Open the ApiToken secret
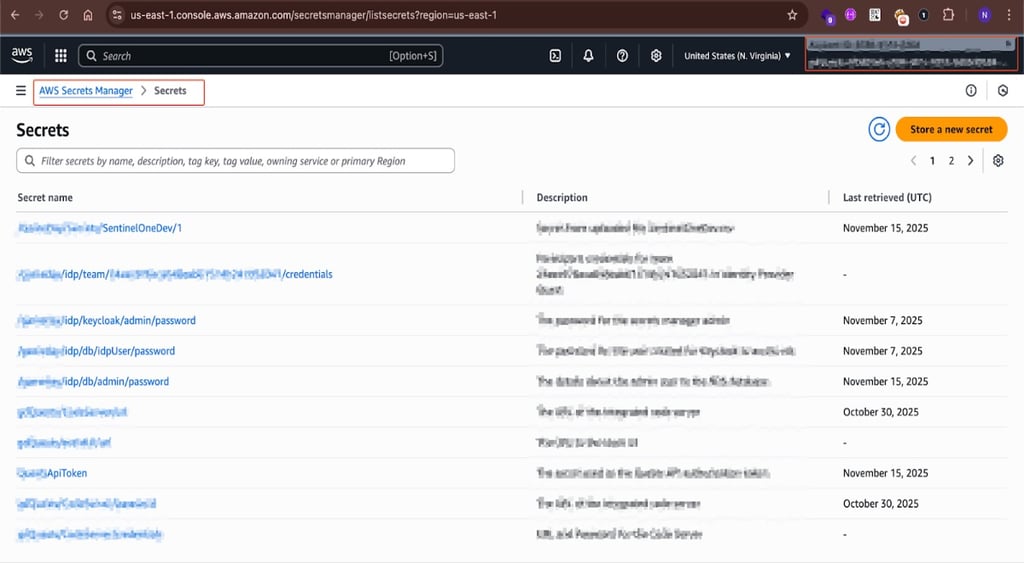This screenshot has width=1024, height=563. click(52, 473)
